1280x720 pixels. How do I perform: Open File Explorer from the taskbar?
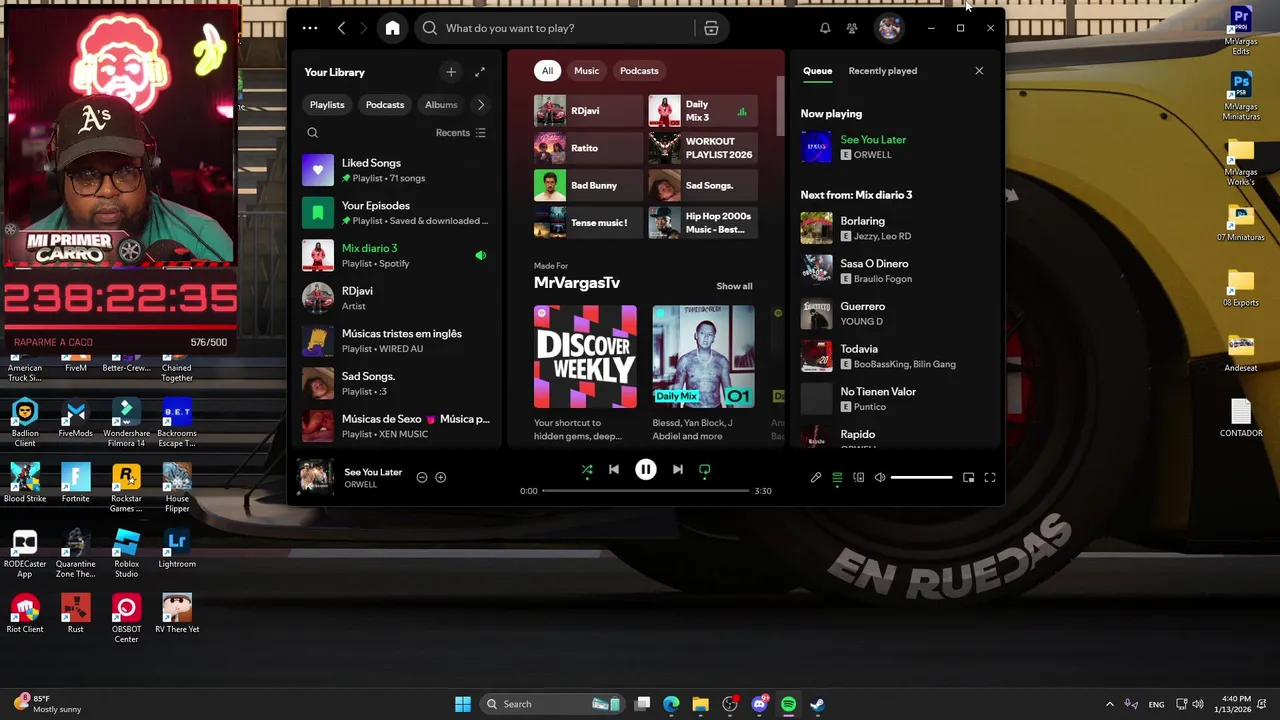(700, 704)
